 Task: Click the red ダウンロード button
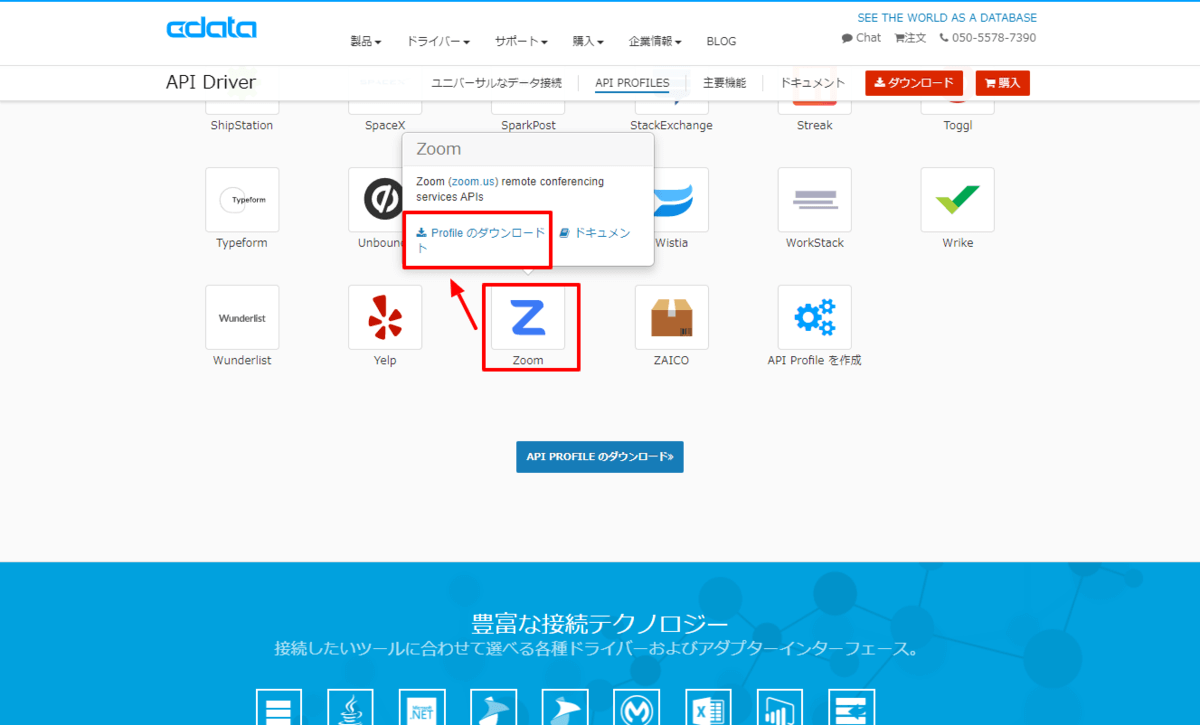tap(914, 83)
